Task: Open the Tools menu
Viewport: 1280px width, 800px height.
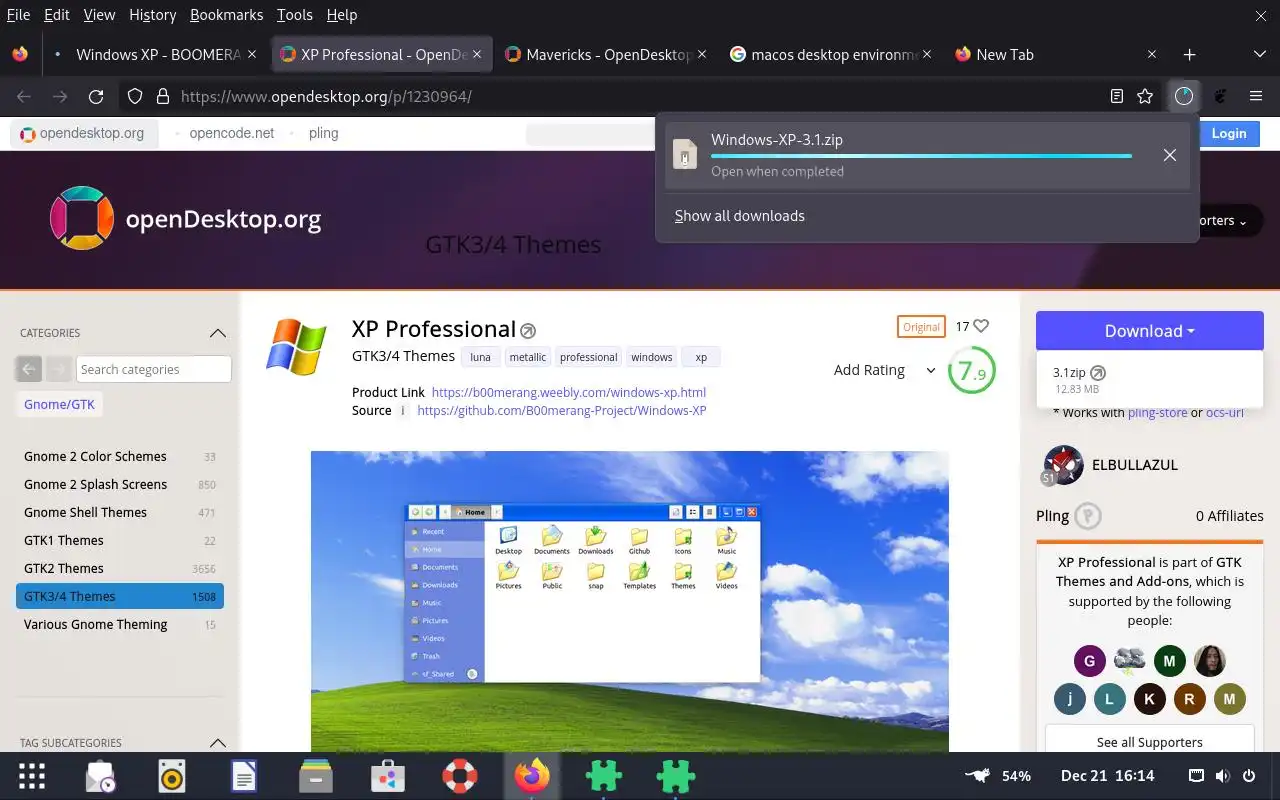Action: (x=294, y=15)
